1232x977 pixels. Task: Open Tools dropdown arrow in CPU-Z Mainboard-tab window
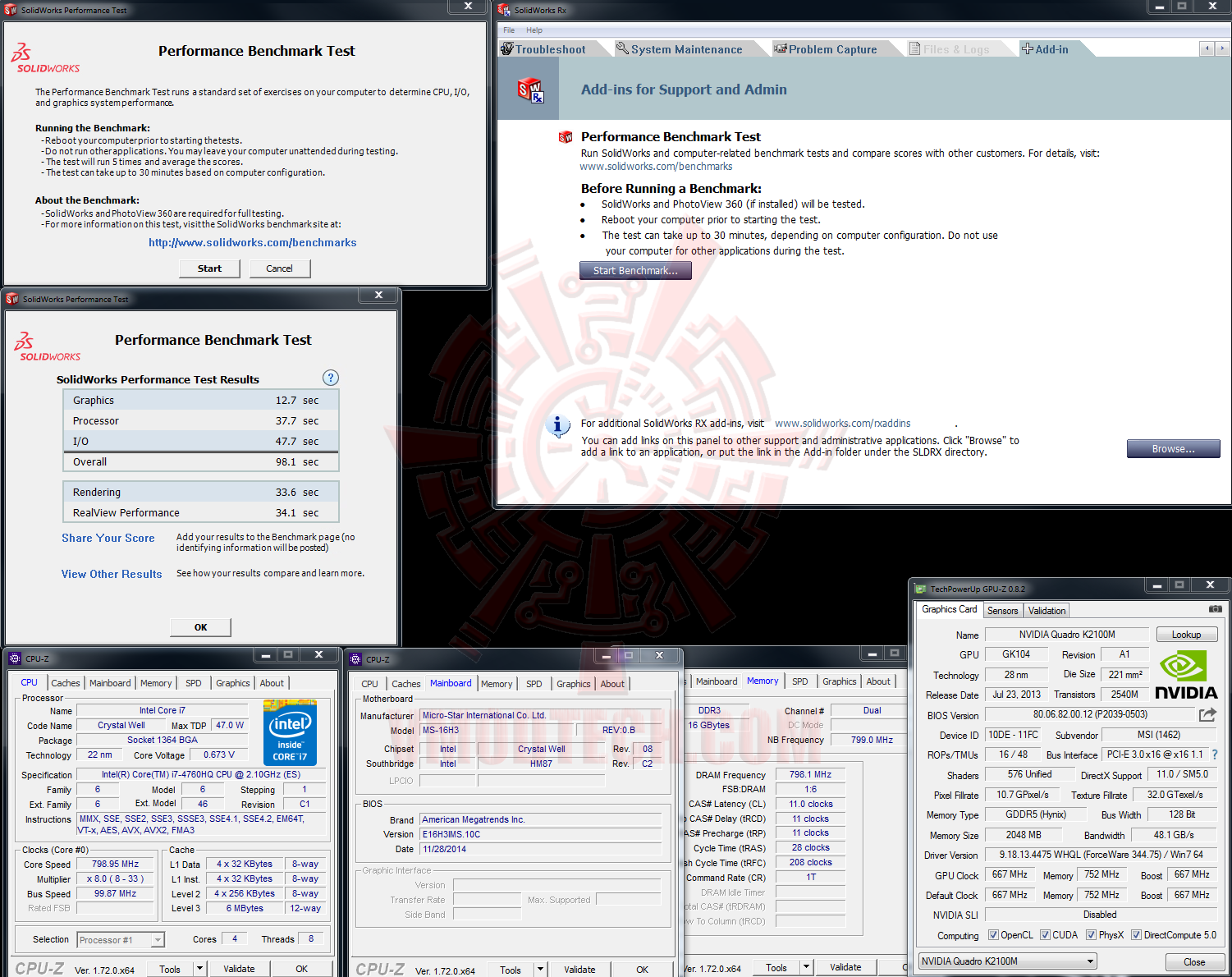point(540,970)
